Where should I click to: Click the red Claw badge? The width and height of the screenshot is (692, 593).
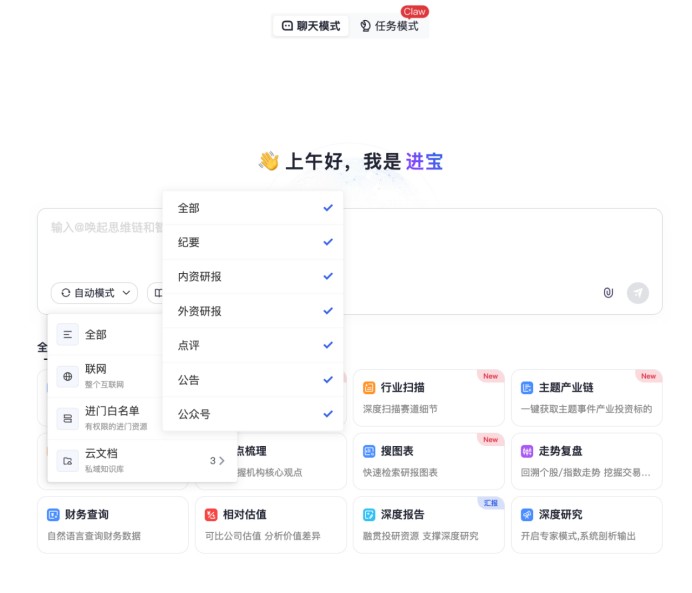(x=414, y=11)
